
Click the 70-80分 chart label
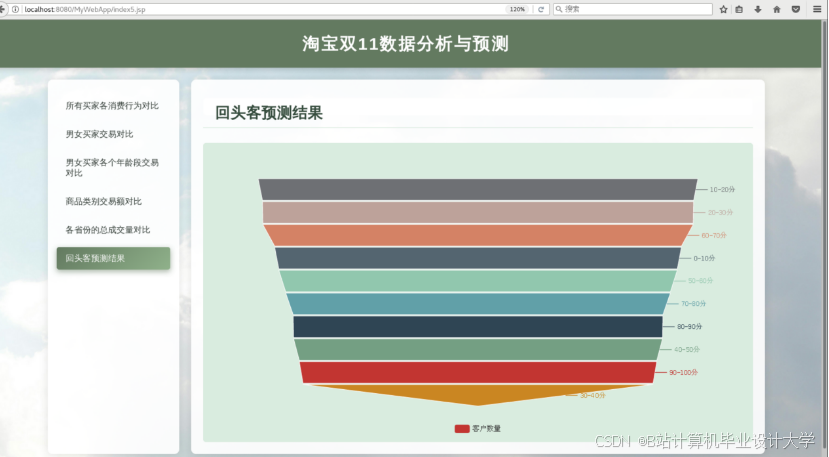pos(694,304)
